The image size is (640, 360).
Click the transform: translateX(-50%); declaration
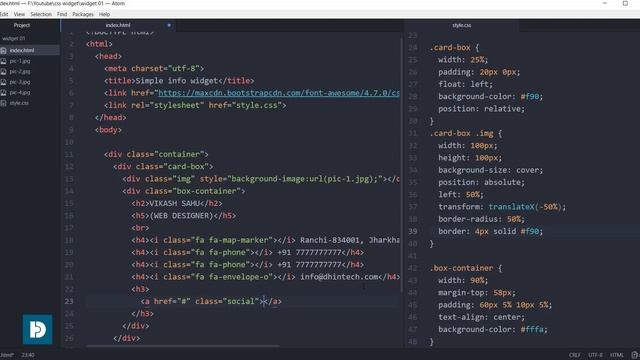click(x=502, y=207)
